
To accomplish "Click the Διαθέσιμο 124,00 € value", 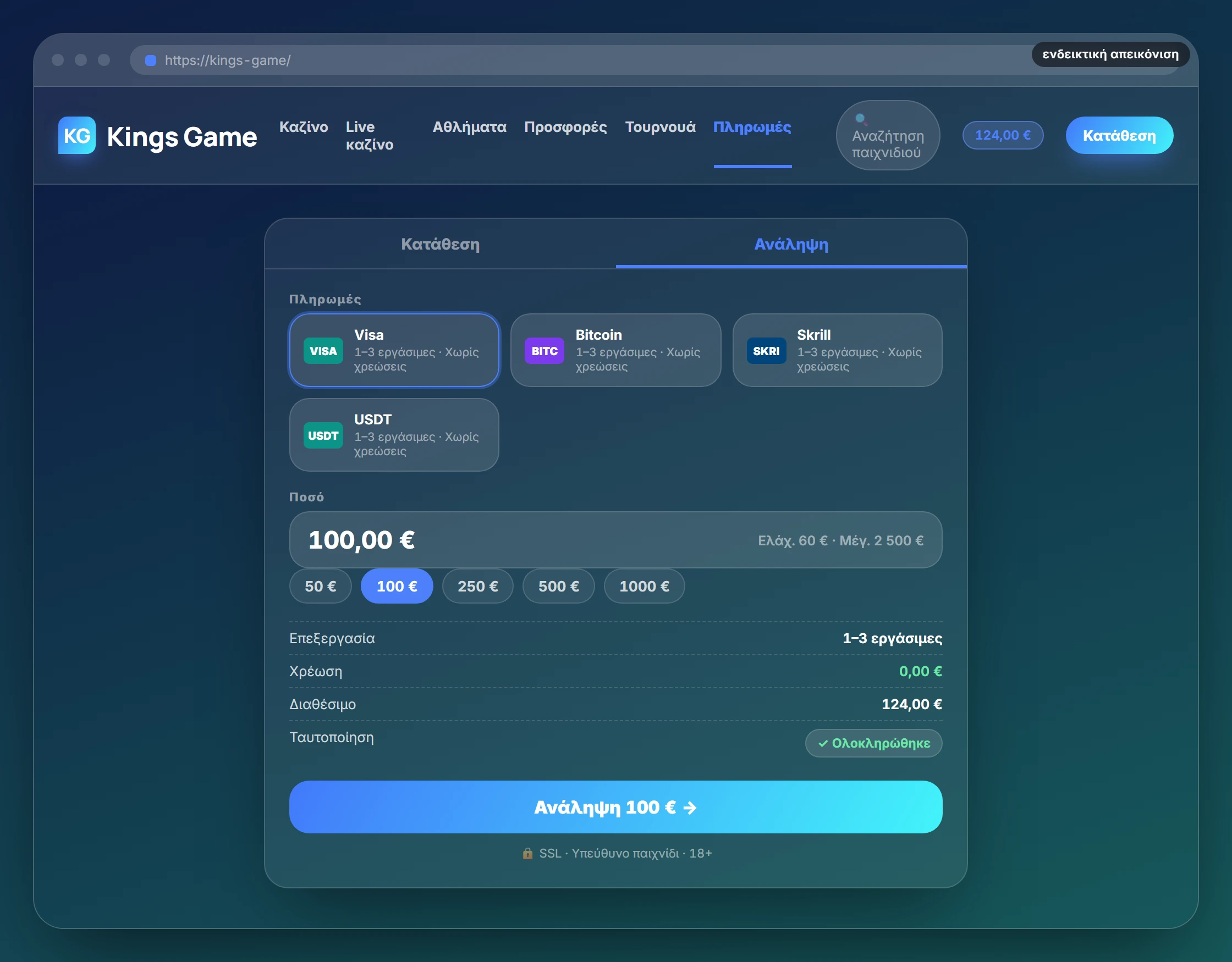I will click(x=911, y=704).
